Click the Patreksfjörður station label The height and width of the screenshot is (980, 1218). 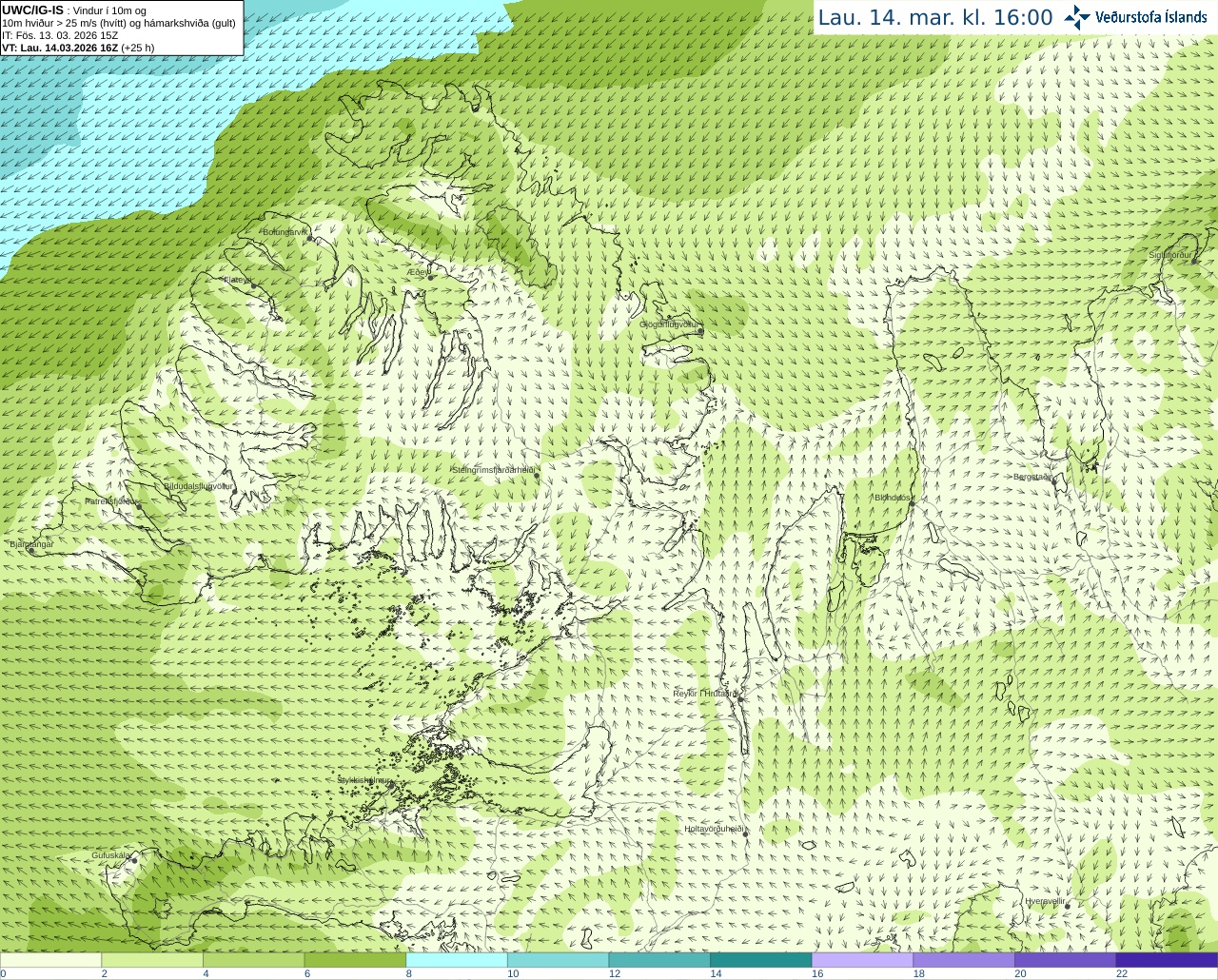click(x=112, y=500)
